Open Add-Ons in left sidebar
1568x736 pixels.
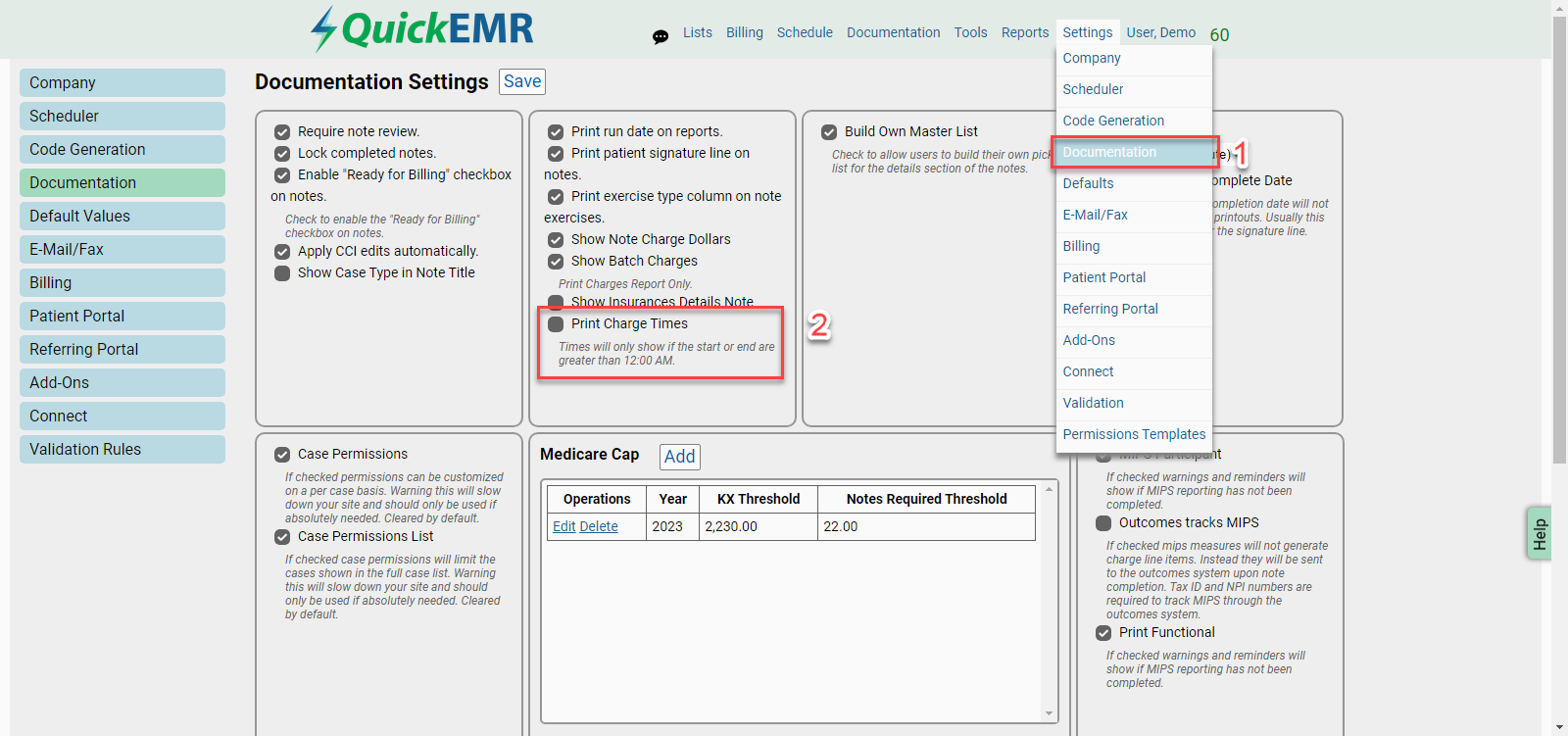[122, 383]
